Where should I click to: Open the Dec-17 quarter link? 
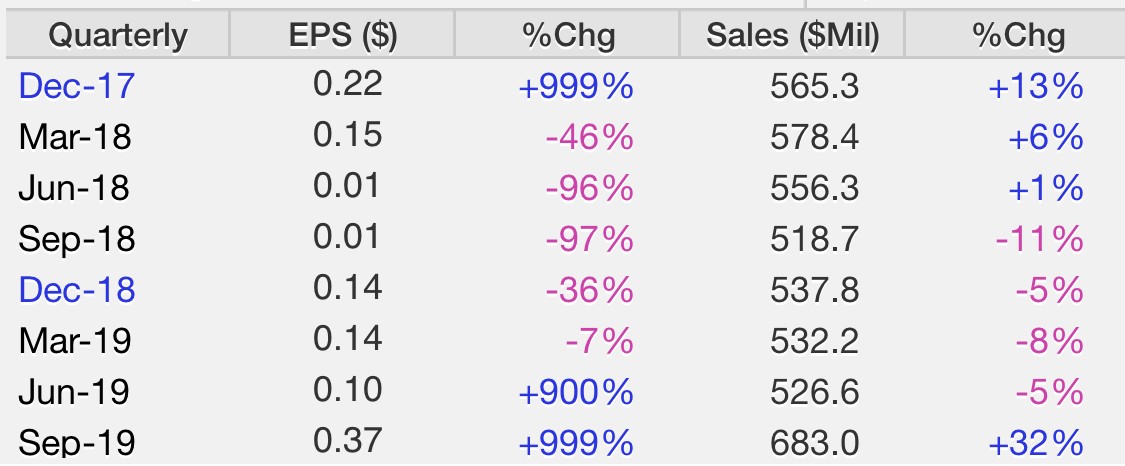point(77,86)
